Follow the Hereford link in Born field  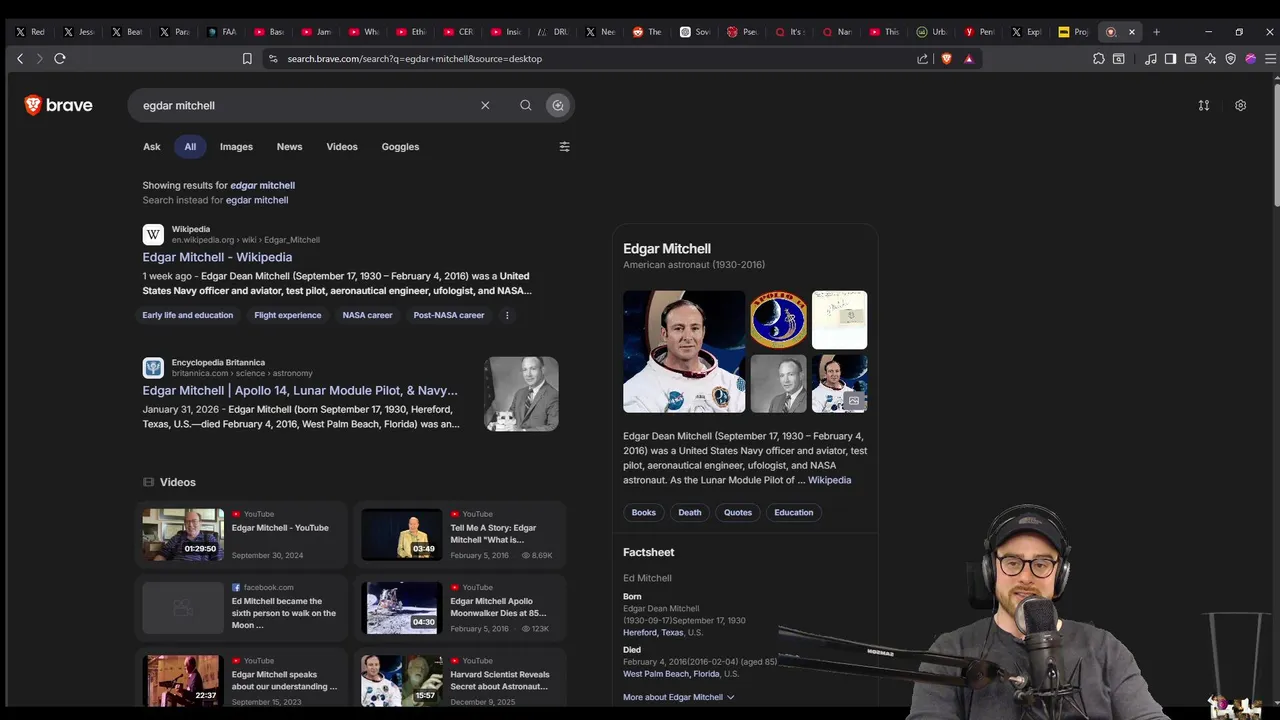point(640,633)
